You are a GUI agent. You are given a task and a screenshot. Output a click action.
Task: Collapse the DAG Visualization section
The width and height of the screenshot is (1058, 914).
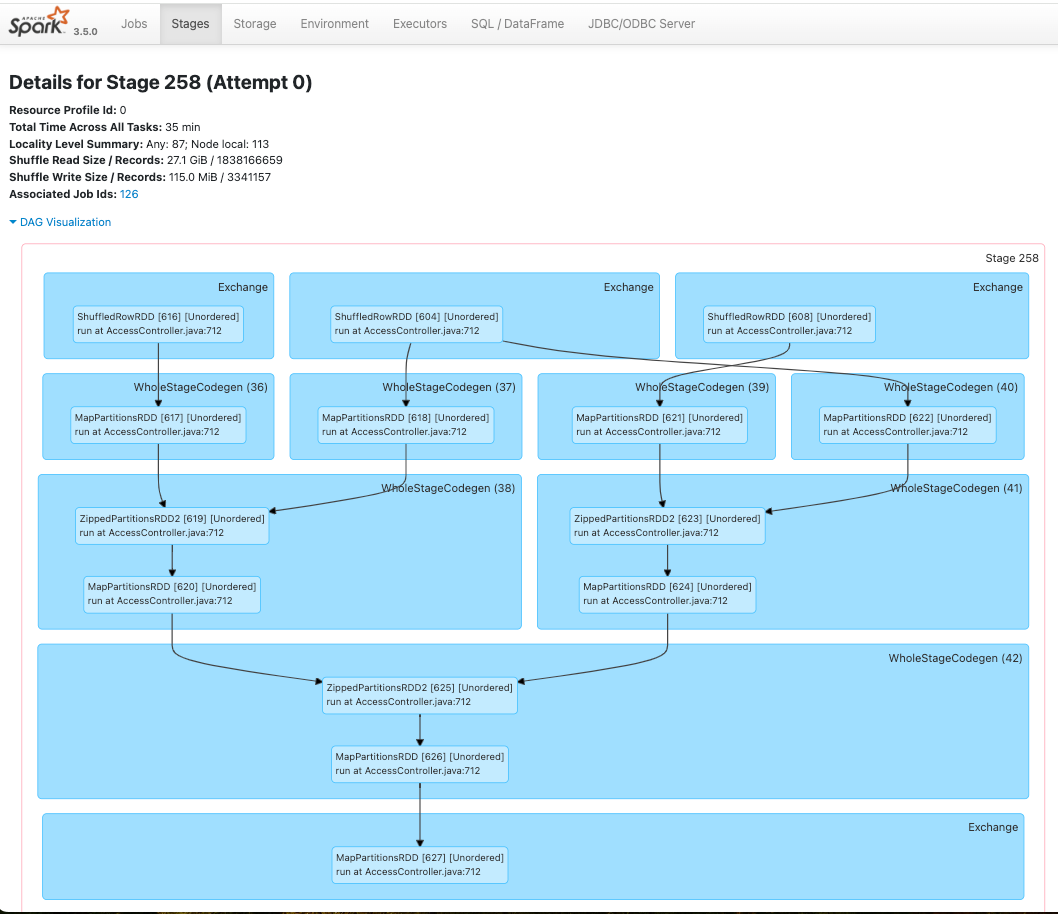click(64, 222)
